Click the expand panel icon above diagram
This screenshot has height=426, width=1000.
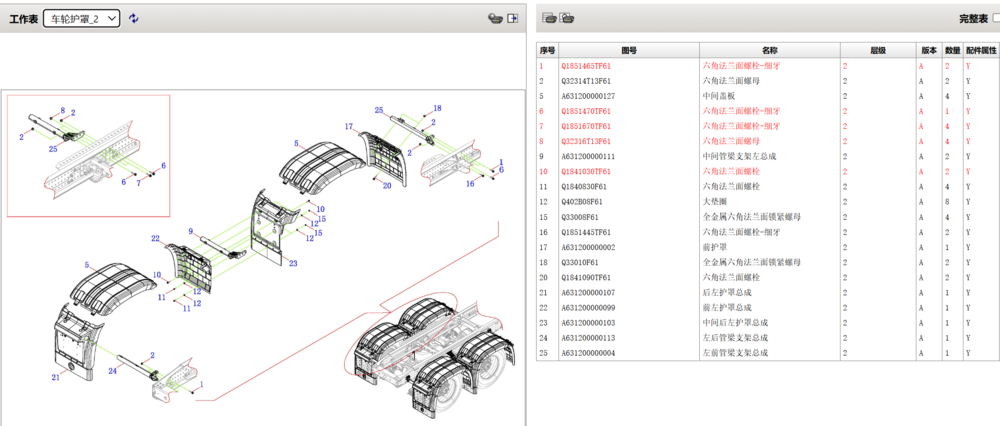click(513, 18)
